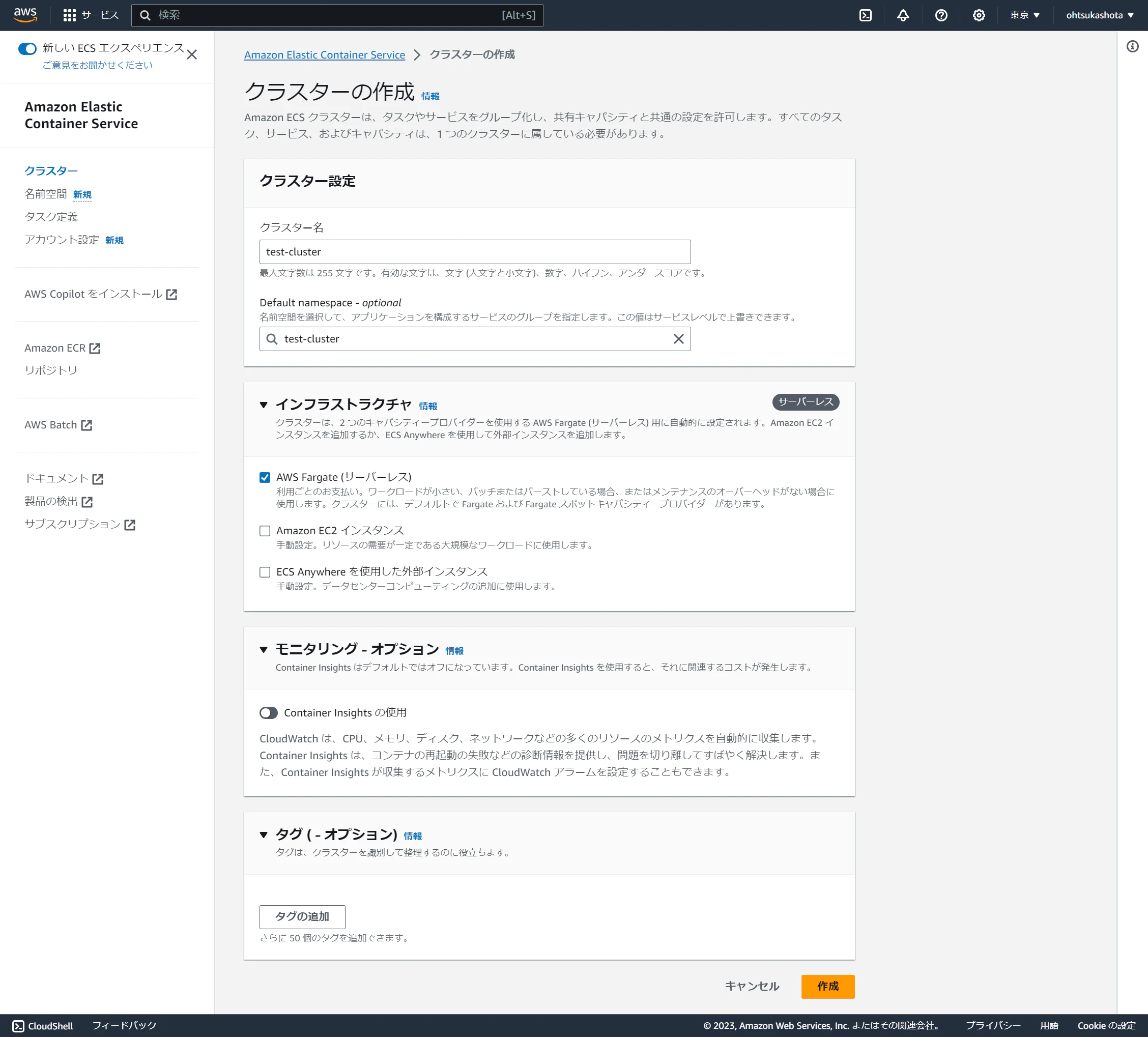
Task: Click external link icon beside Amazon ECR
Action: pyautogui.click(x=95, y=349)
